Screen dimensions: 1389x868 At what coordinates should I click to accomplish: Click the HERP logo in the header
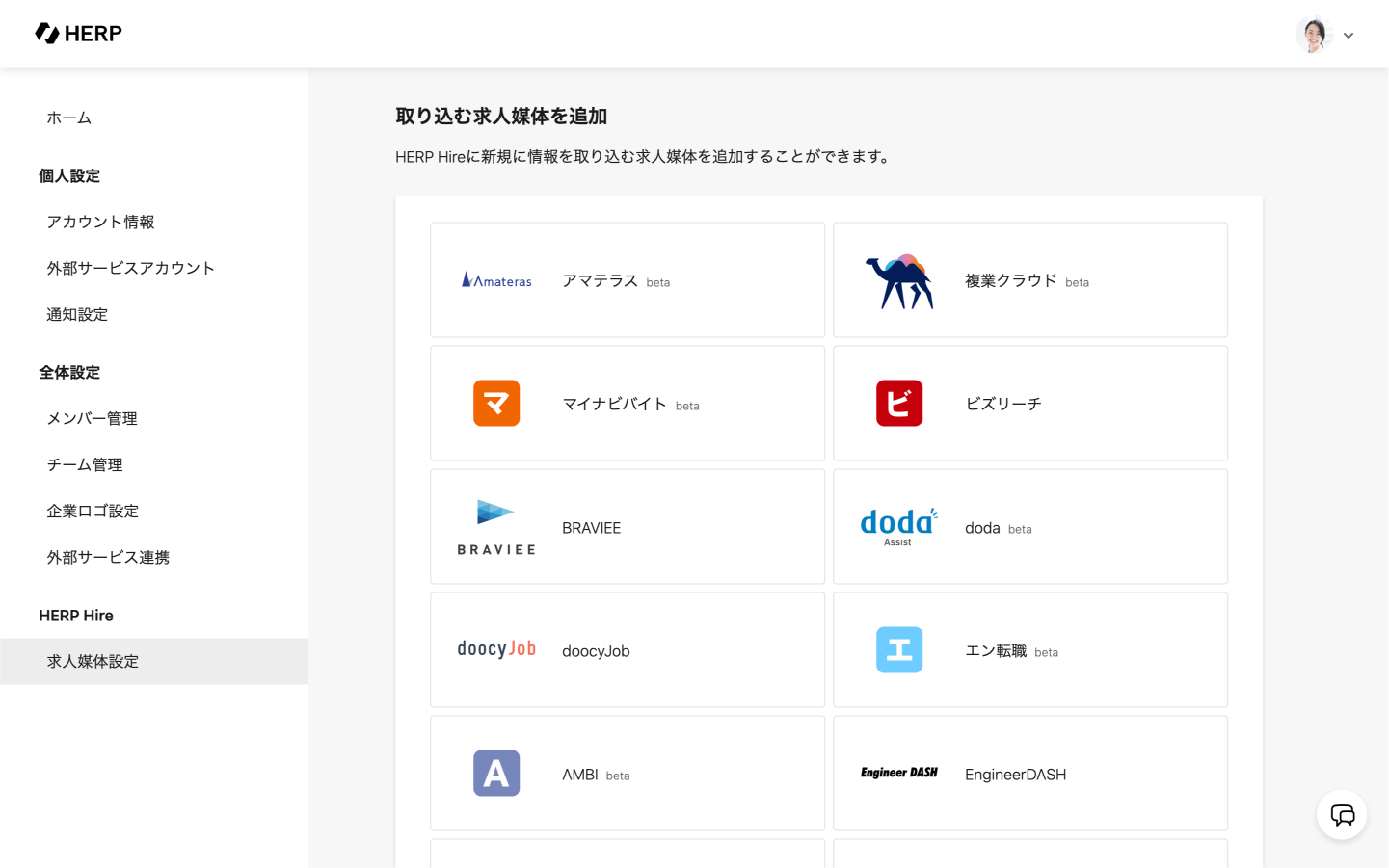(x=78, y=34)
